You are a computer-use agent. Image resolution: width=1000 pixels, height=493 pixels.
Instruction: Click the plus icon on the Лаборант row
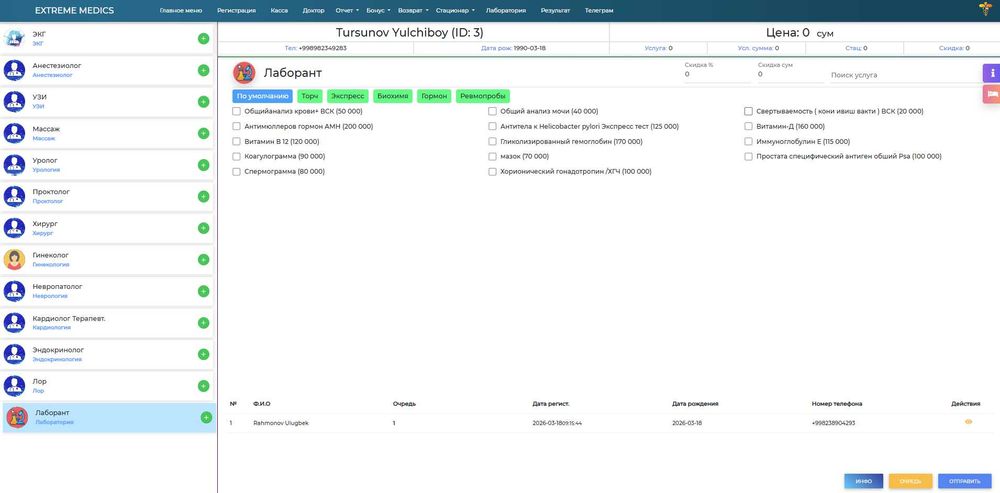click(206, 418)
